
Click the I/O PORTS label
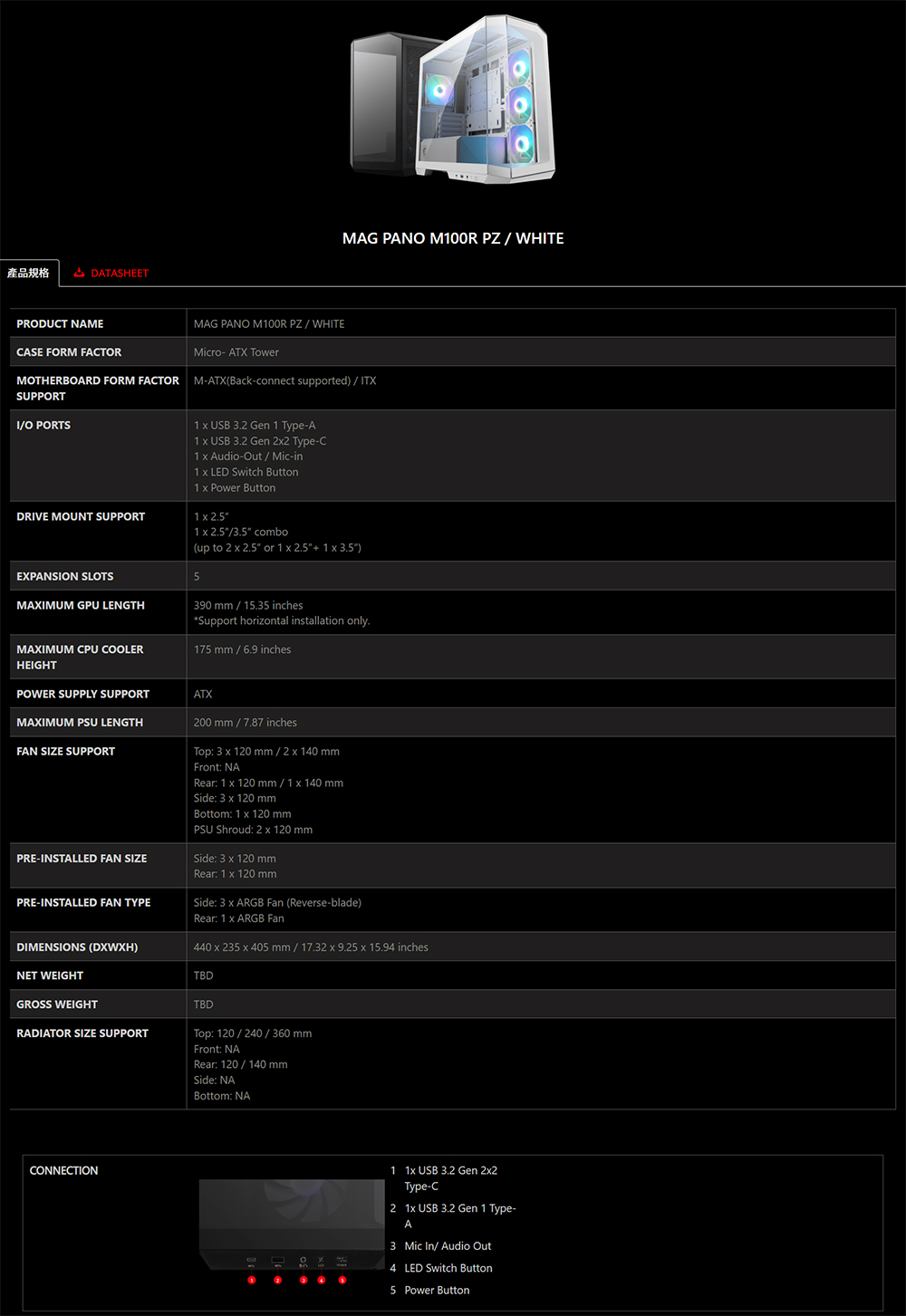pos(43,425)
